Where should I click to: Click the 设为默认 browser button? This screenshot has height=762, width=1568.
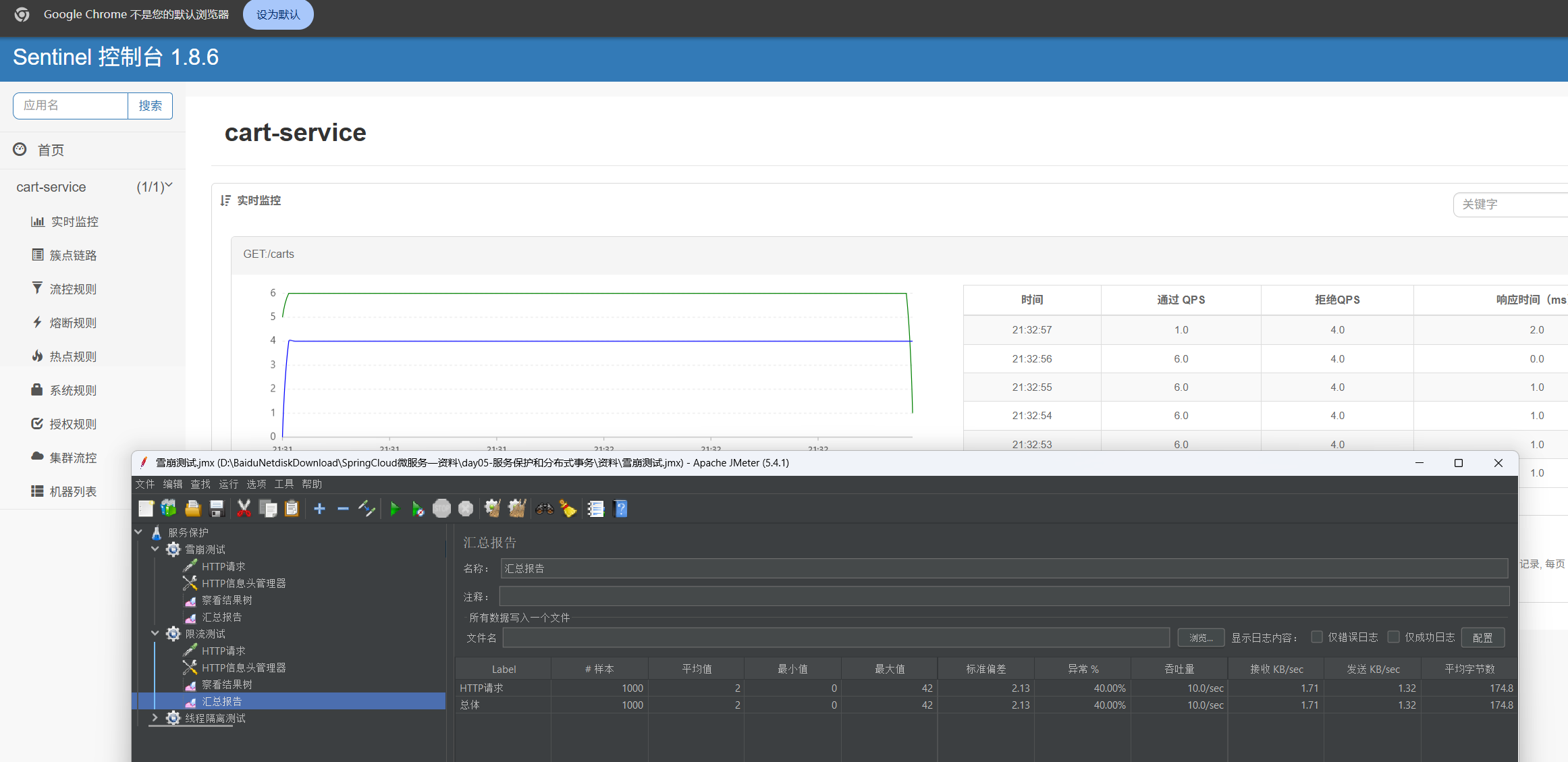(278, 14)
